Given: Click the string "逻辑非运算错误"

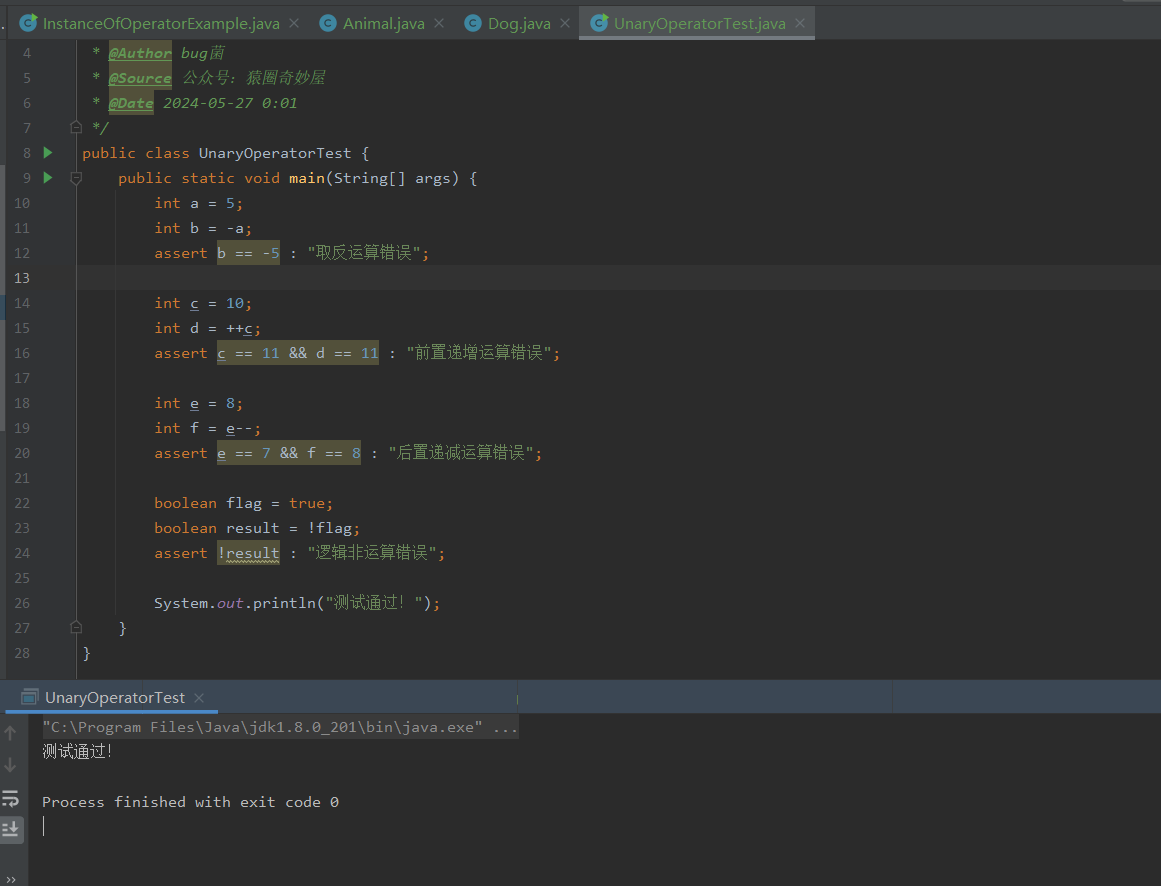Looking at the screenshot, I should [372, 553].
